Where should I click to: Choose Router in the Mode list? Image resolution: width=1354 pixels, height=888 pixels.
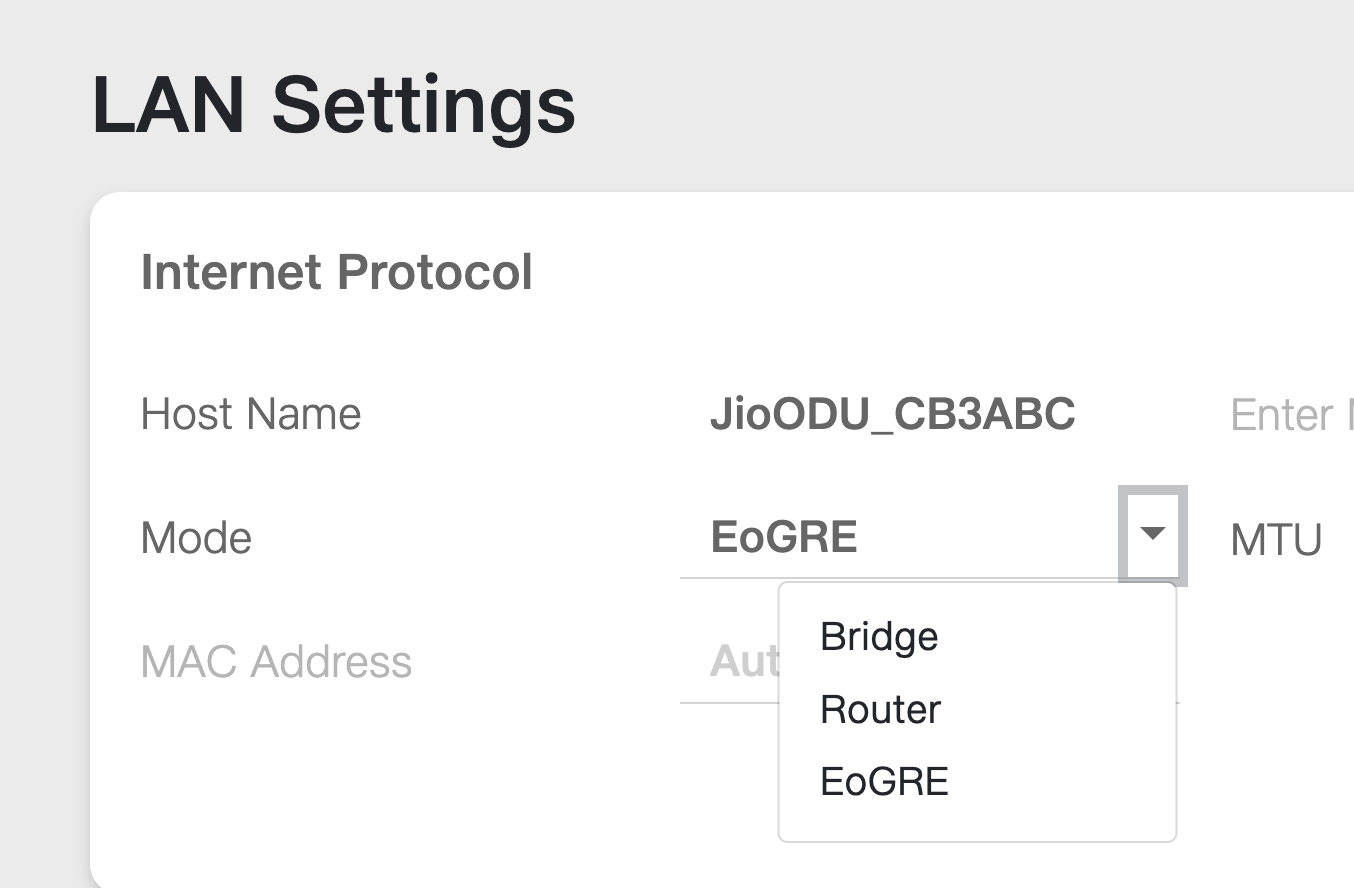tap(880, 710)
